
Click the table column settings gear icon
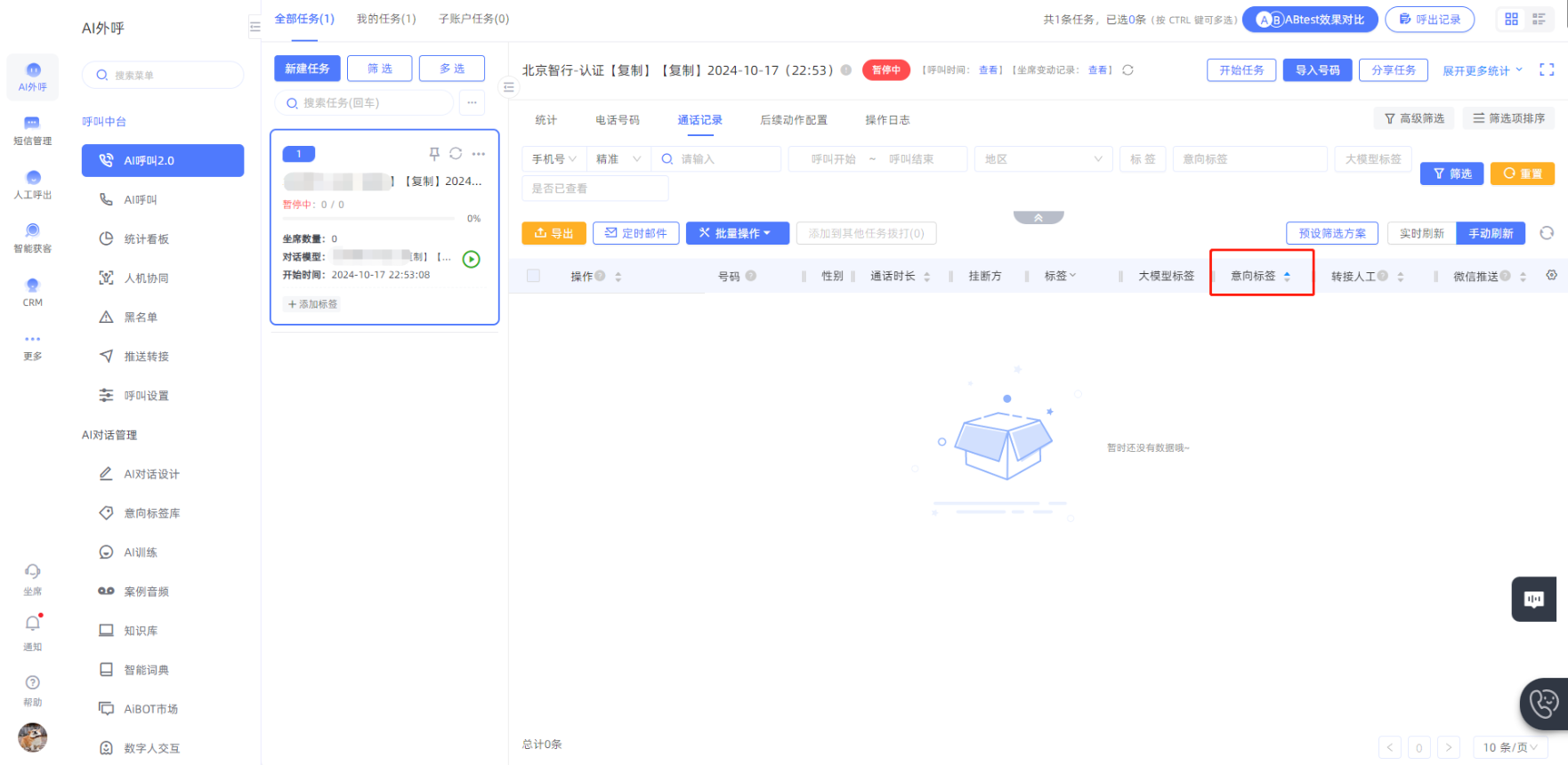(1551, 276)
